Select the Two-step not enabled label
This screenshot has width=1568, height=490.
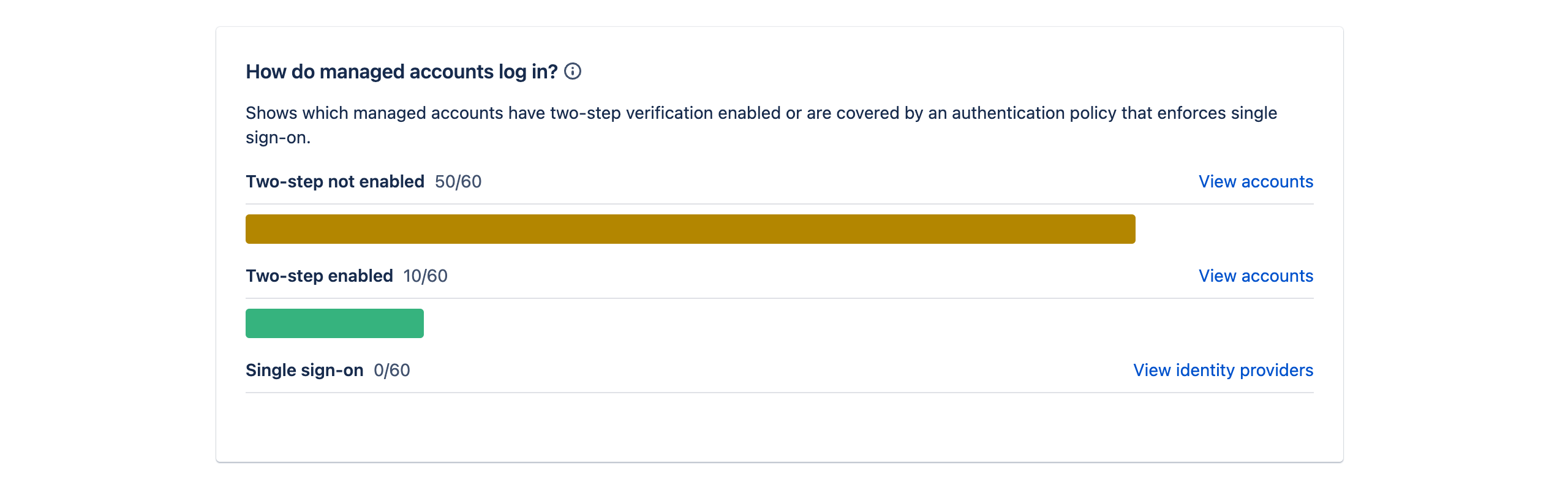pyautogui.click(x=335, y=181)
